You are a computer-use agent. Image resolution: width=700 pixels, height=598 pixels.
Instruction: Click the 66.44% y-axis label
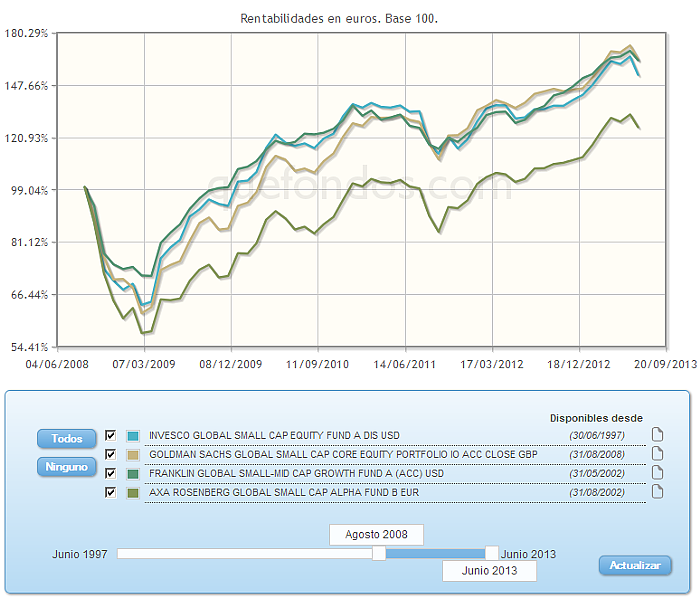point(29,295)
